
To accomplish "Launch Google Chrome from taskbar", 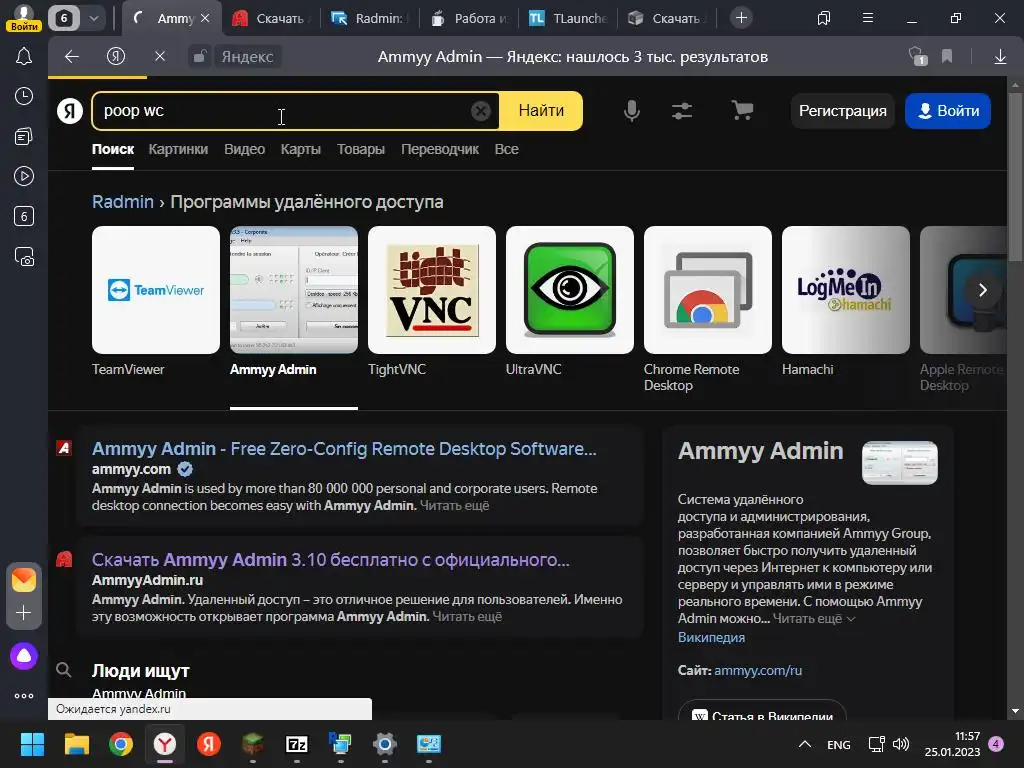I will pos(121,744).
